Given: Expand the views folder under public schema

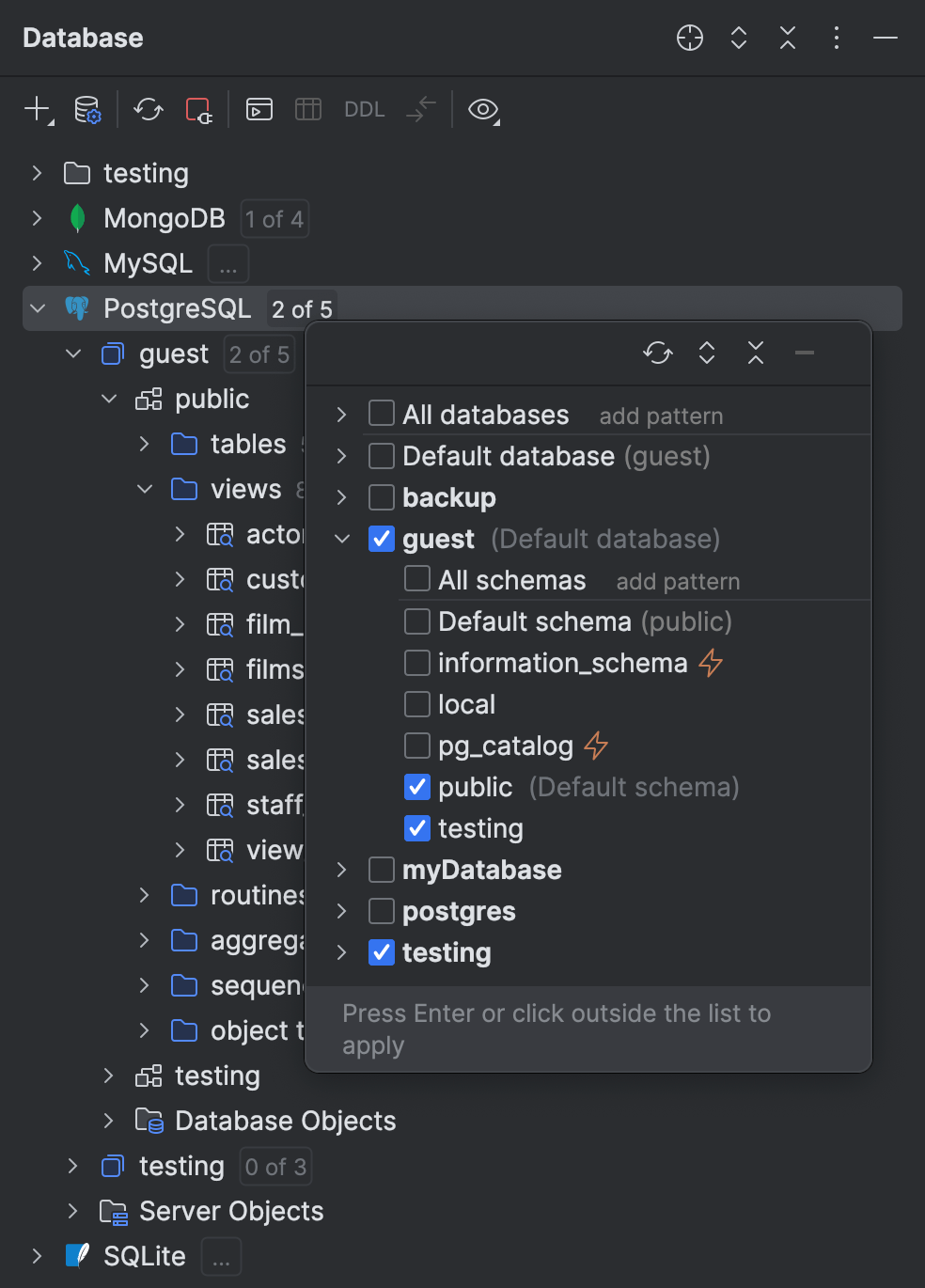Looking at the screenshot, I should pyautogui.click(x=144, y=489).
